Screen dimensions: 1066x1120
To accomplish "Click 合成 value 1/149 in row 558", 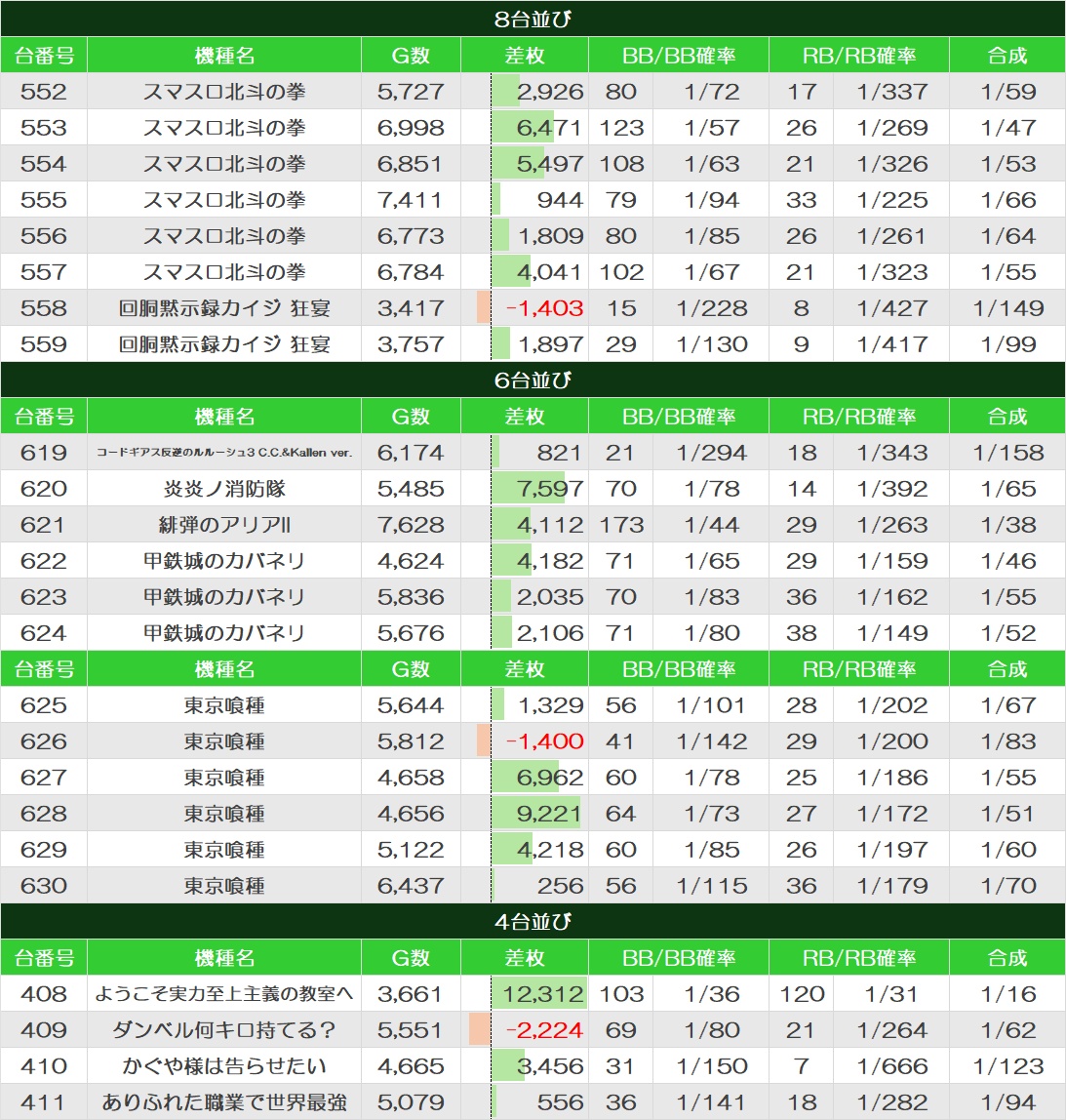I will click(x=1007, y=308).
